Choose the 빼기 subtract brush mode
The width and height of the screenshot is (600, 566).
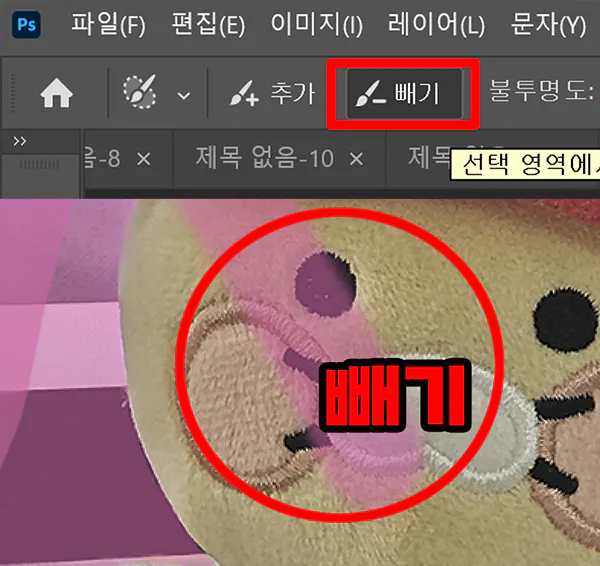pos(404,94)
